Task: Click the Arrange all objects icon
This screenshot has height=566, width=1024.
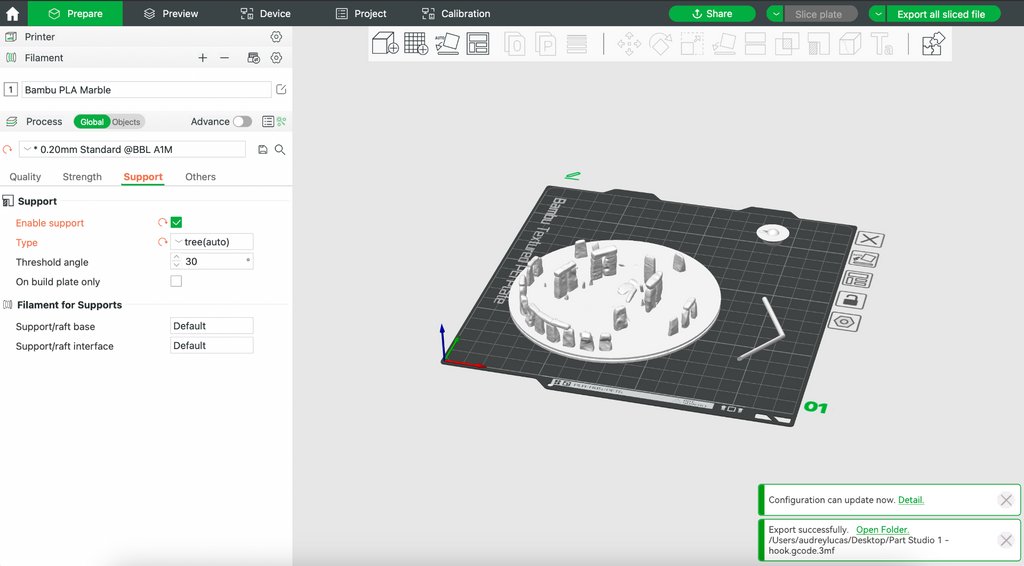Action: click(478, 44)
